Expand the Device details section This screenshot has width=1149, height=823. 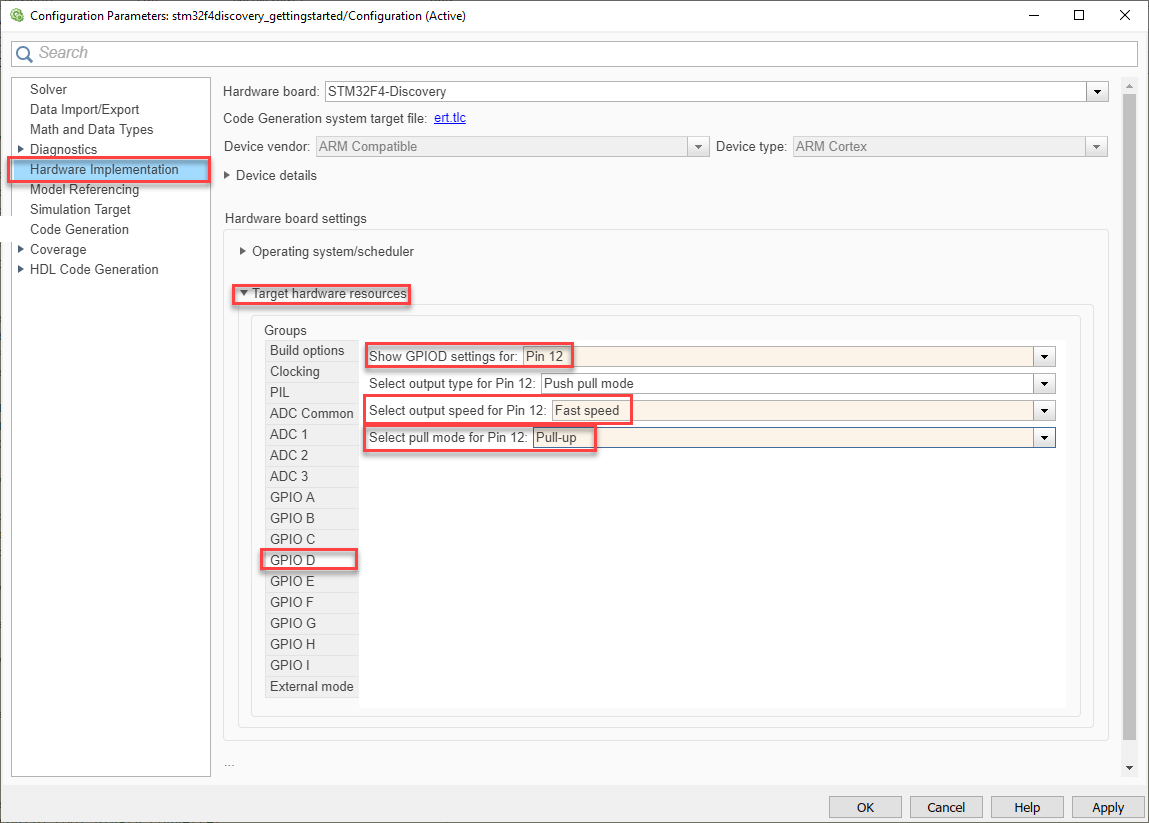click(x=228, y=176)
